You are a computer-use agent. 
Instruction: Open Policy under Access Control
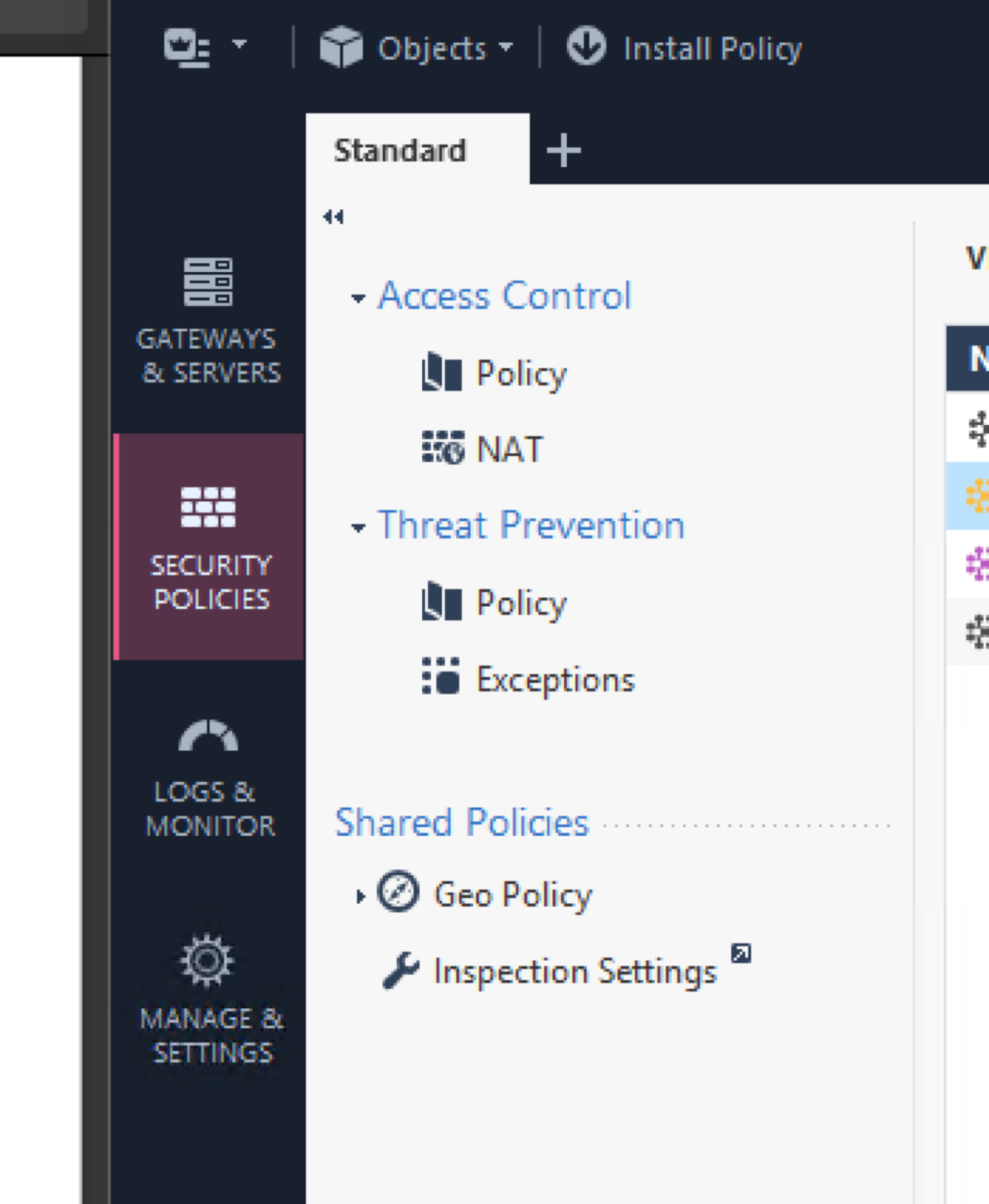pyautogui.click(x=521, y=374)
